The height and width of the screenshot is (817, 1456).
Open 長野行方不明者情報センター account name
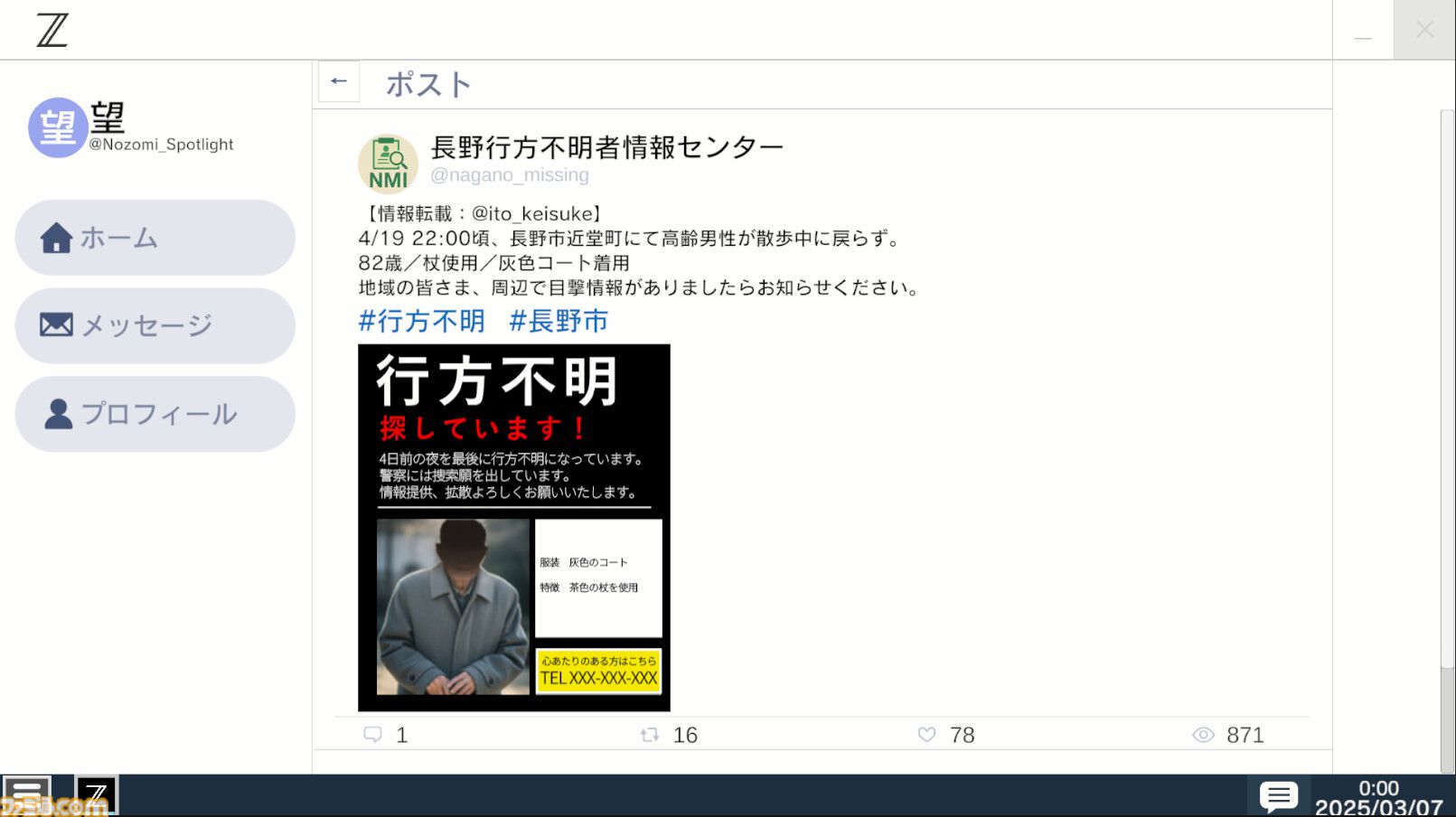606,146
